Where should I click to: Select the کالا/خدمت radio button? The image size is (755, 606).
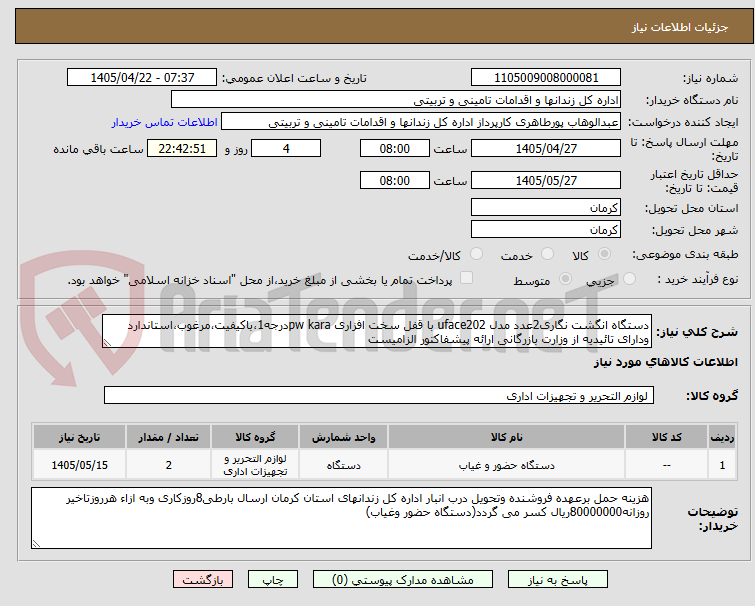click(477, 254)
